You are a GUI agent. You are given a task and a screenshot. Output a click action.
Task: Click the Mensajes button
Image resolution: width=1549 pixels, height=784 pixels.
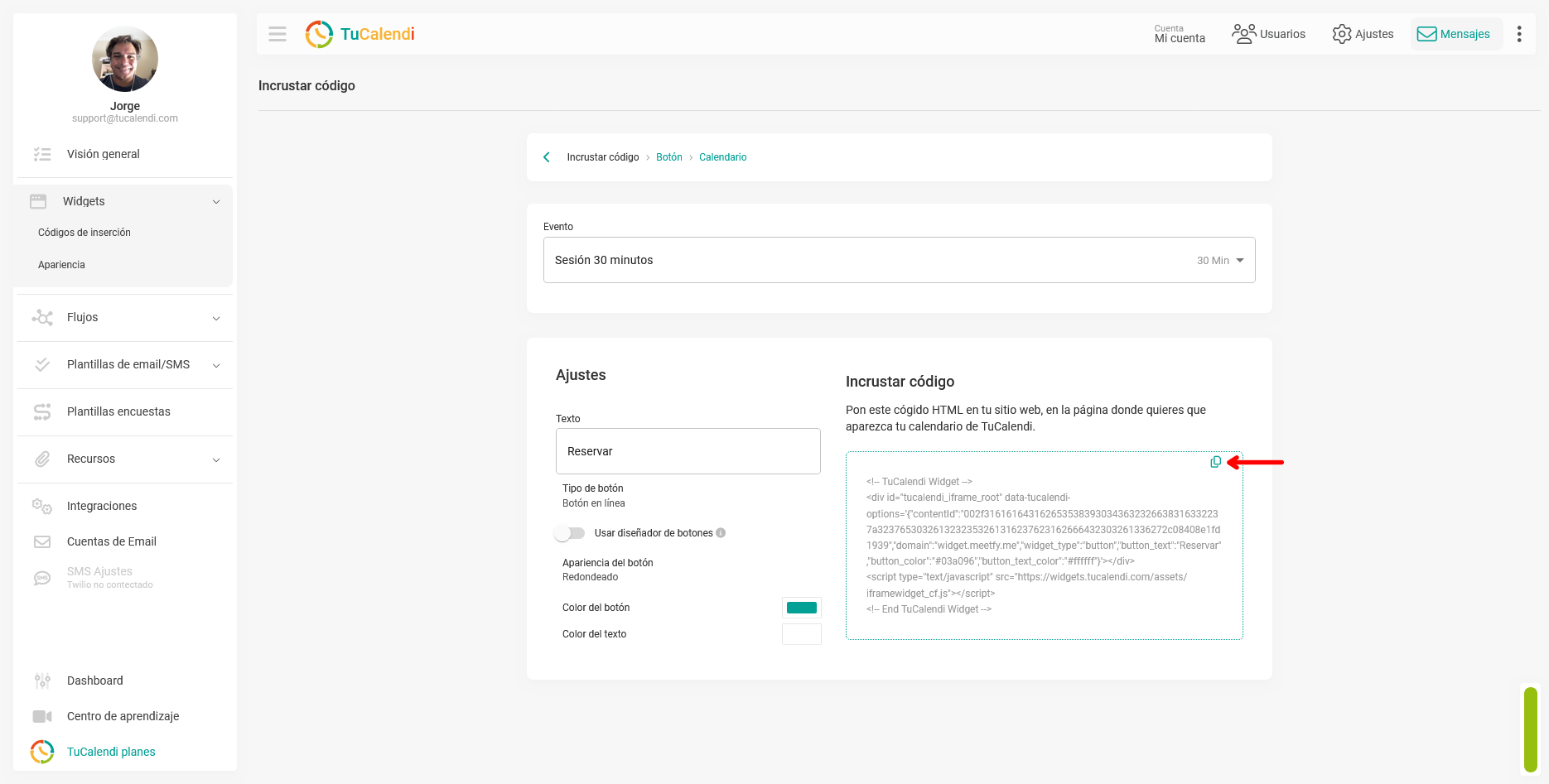click(x=1456, y=34)
